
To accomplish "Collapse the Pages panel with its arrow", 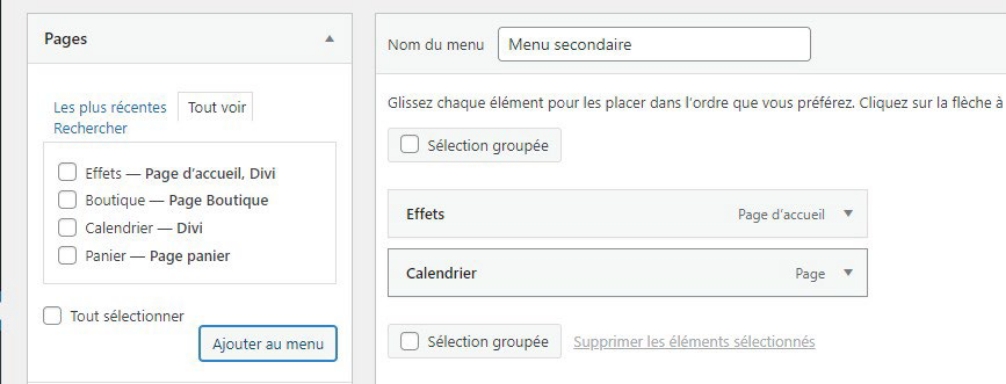I will click(329, 39).
